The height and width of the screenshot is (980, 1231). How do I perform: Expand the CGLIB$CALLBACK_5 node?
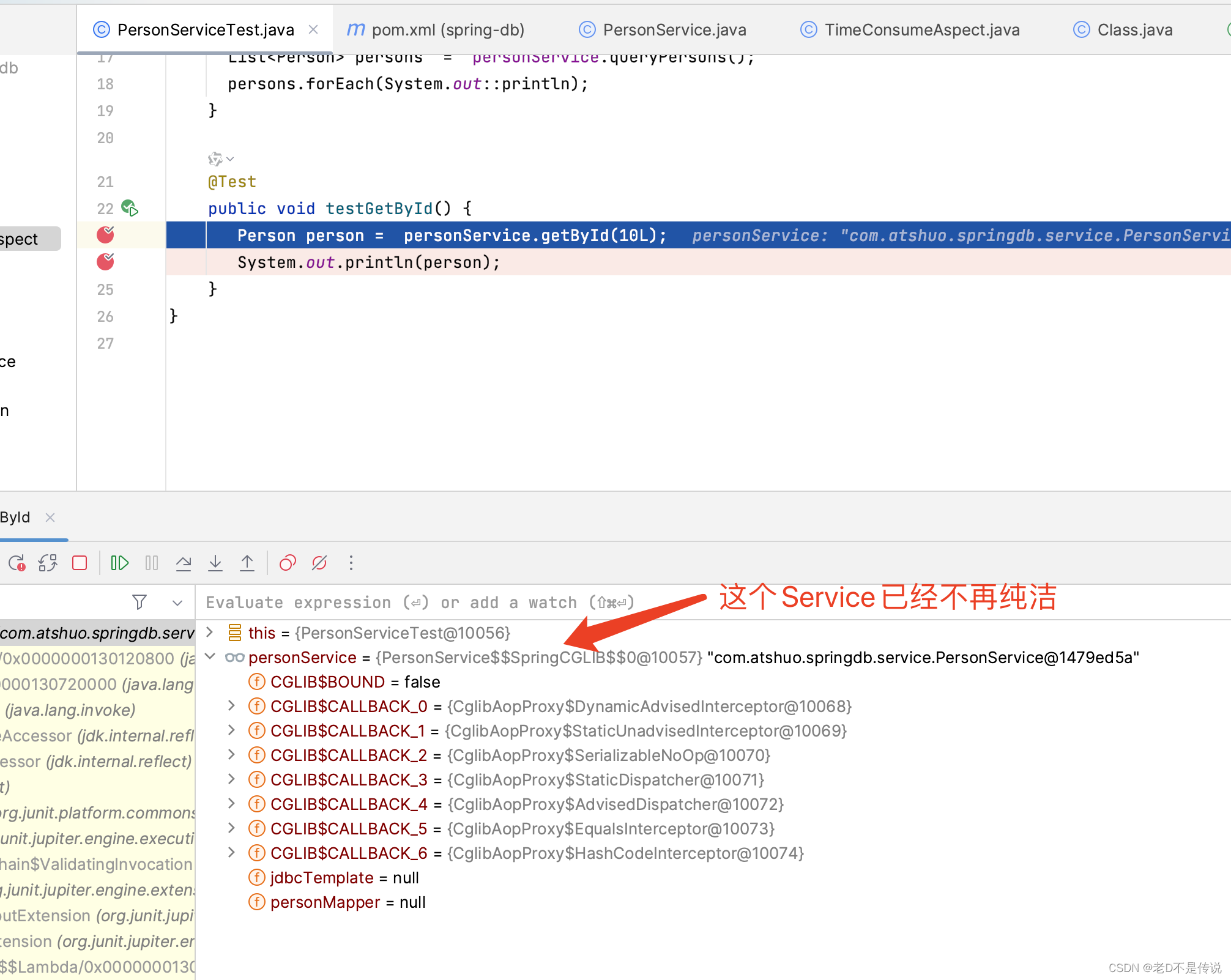coord(231,828)
